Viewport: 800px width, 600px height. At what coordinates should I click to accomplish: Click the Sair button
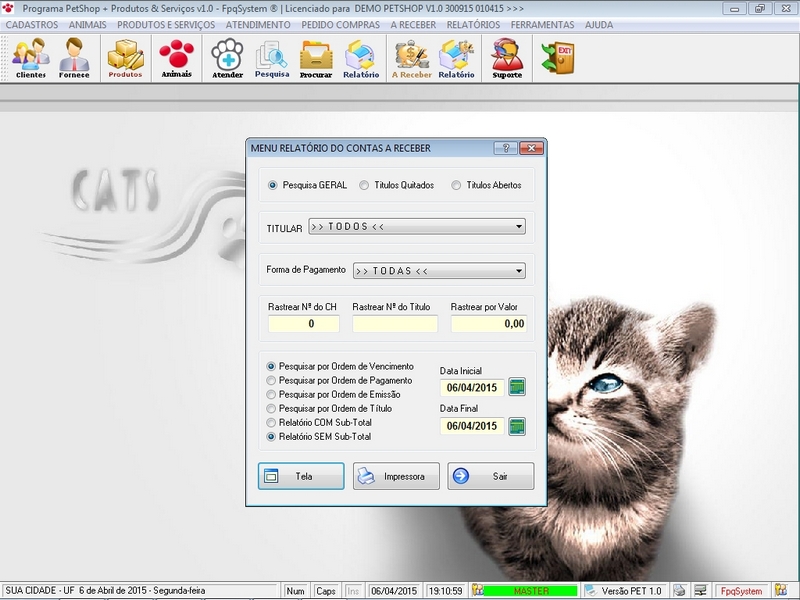(491, 476)
